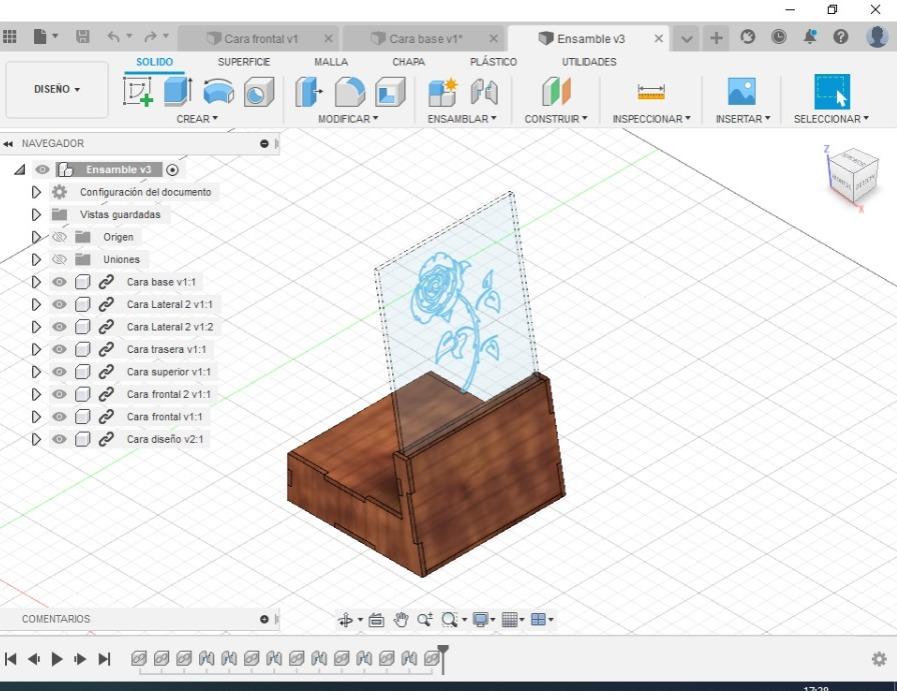Image resolution: width=897 pixels, height=691 pixels.
Task: Select the Hole tool
Action: (x=259, y=92)
